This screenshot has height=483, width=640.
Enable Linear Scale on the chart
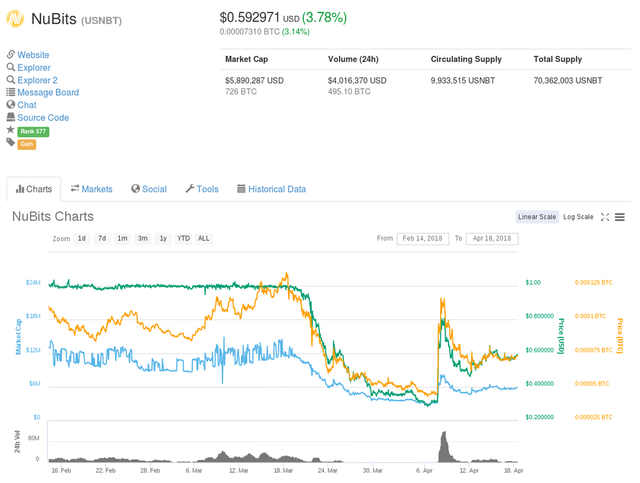tap(537, 217)
